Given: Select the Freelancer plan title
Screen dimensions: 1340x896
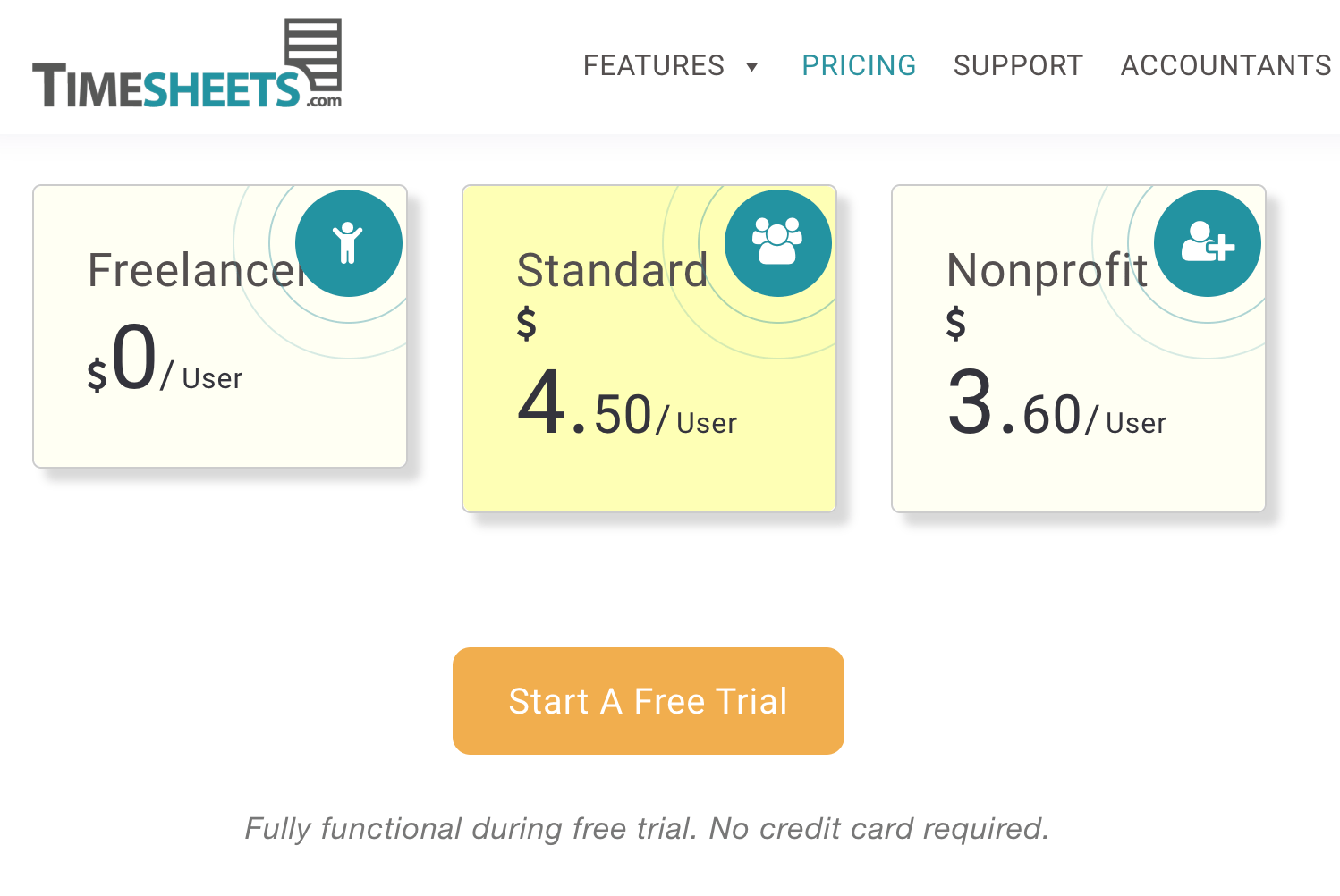Looking at the screenshot, I should coord(197,270).
